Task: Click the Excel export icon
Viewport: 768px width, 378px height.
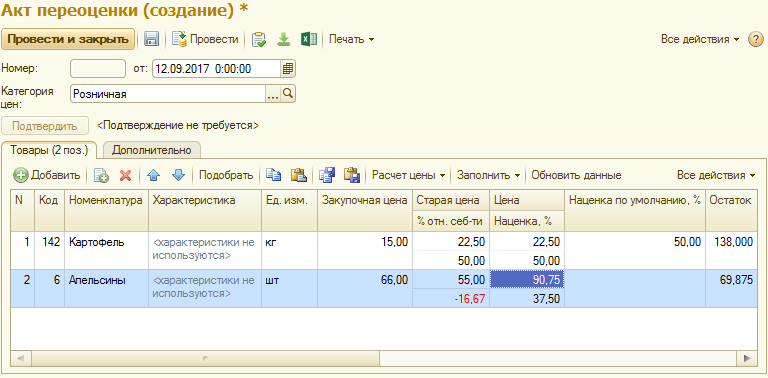Action: coord(309,39)
